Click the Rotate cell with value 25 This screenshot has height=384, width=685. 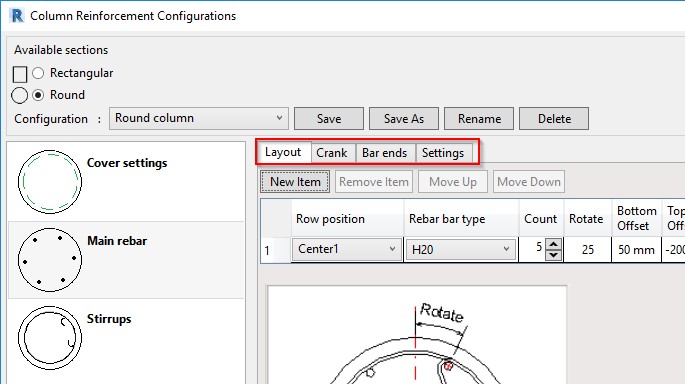click(588, 249)
